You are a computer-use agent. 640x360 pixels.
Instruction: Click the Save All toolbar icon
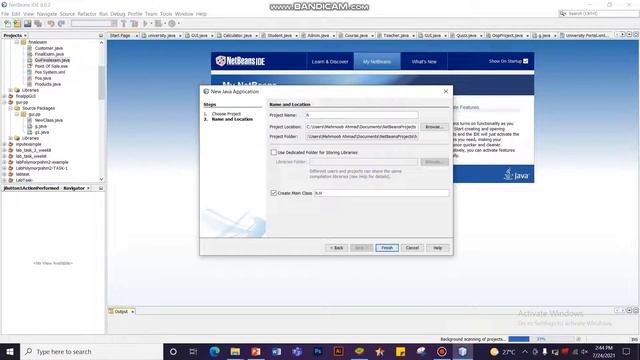(x=38, y=24)
